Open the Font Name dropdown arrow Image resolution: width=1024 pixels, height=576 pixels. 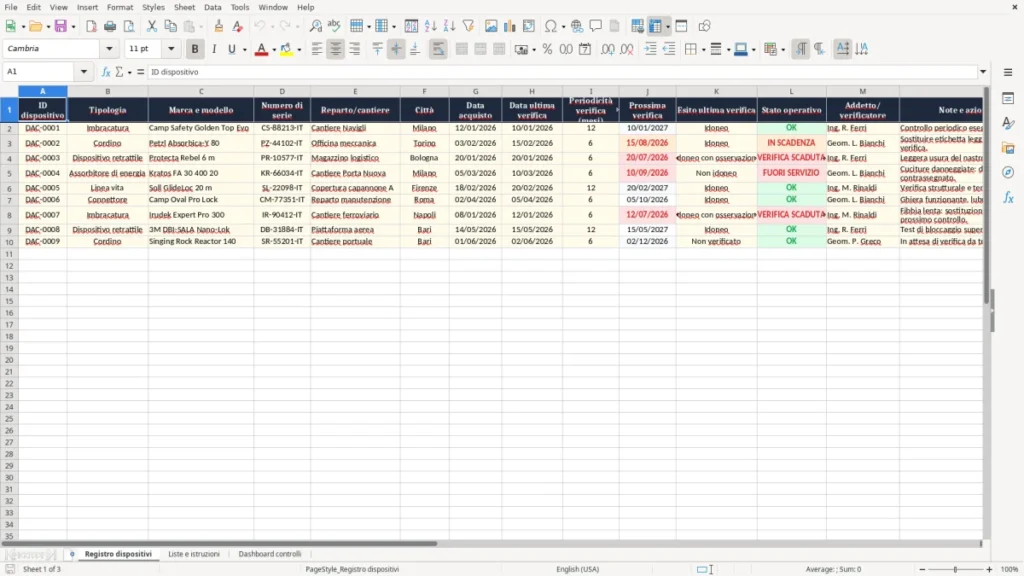tap(109, 49)
